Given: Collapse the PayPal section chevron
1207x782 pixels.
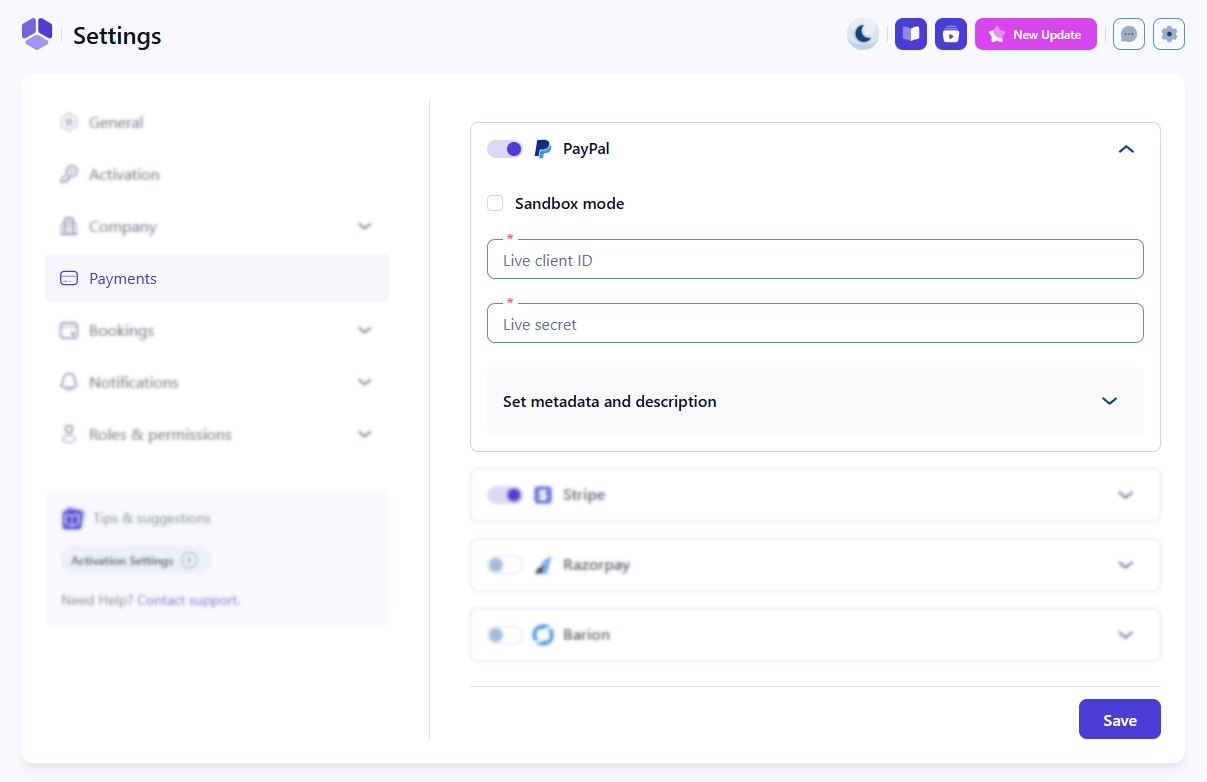Looking at the screenshot, I should pyautogui.click(x=1126, y=149).
